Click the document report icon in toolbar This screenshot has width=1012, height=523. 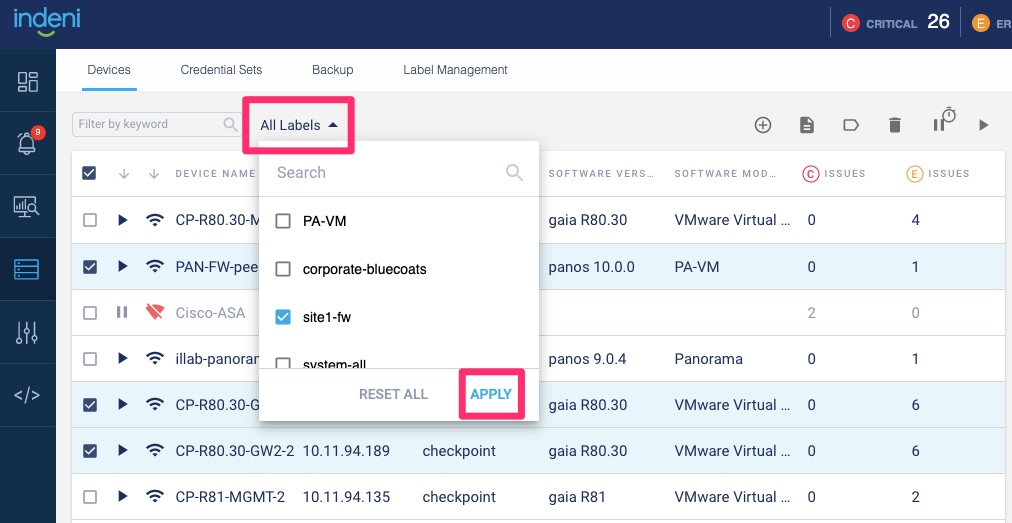807,125
